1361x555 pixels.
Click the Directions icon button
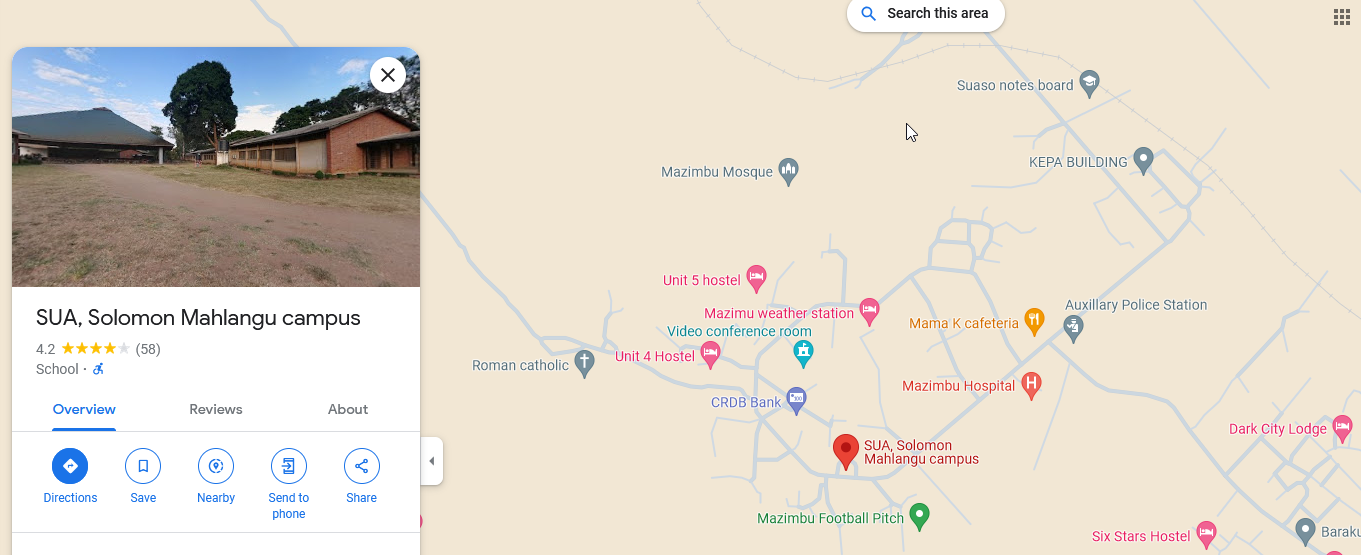70,466
